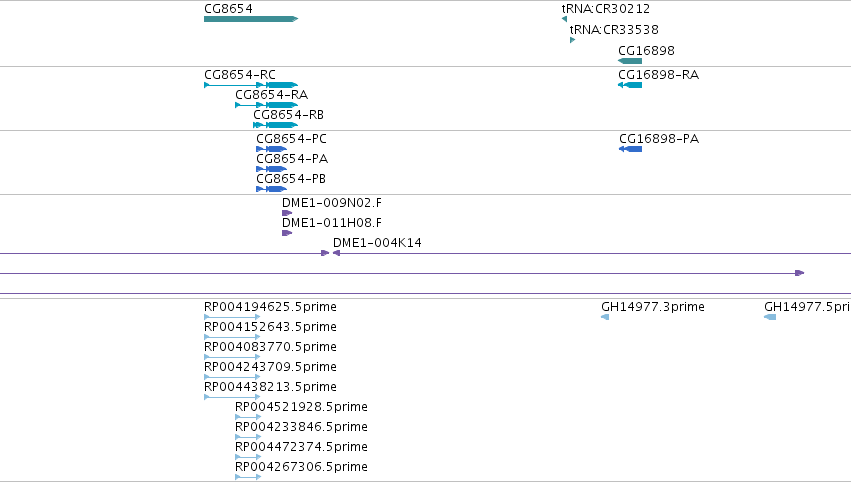Viewport: 851px width, 482px height.
Task: Click the CG8654-RB transcript label
Action: tap(289, 115)
